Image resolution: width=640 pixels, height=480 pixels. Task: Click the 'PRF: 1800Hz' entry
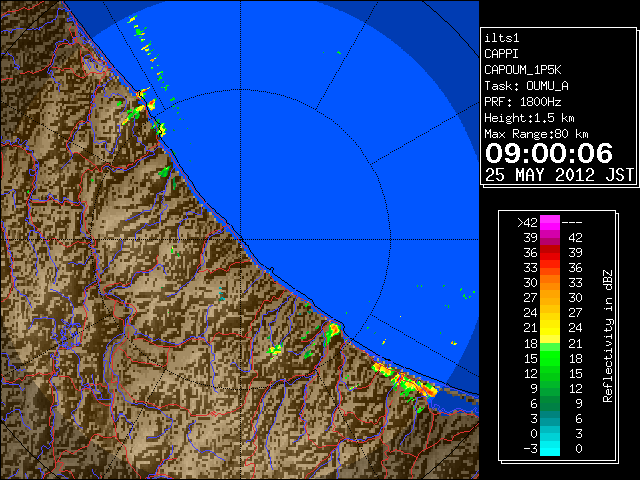coord(522,102)
